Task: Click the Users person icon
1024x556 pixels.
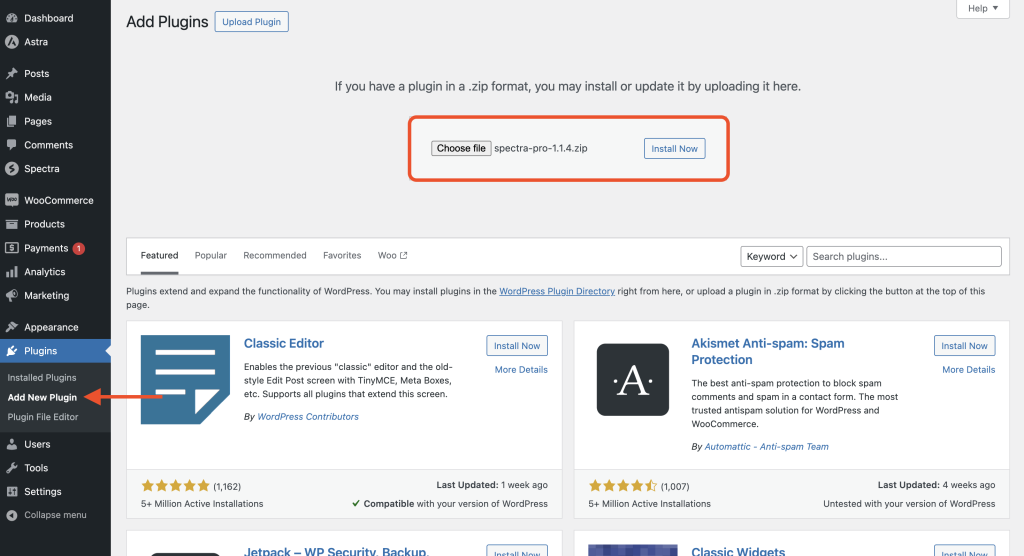Action: (12, 444)
